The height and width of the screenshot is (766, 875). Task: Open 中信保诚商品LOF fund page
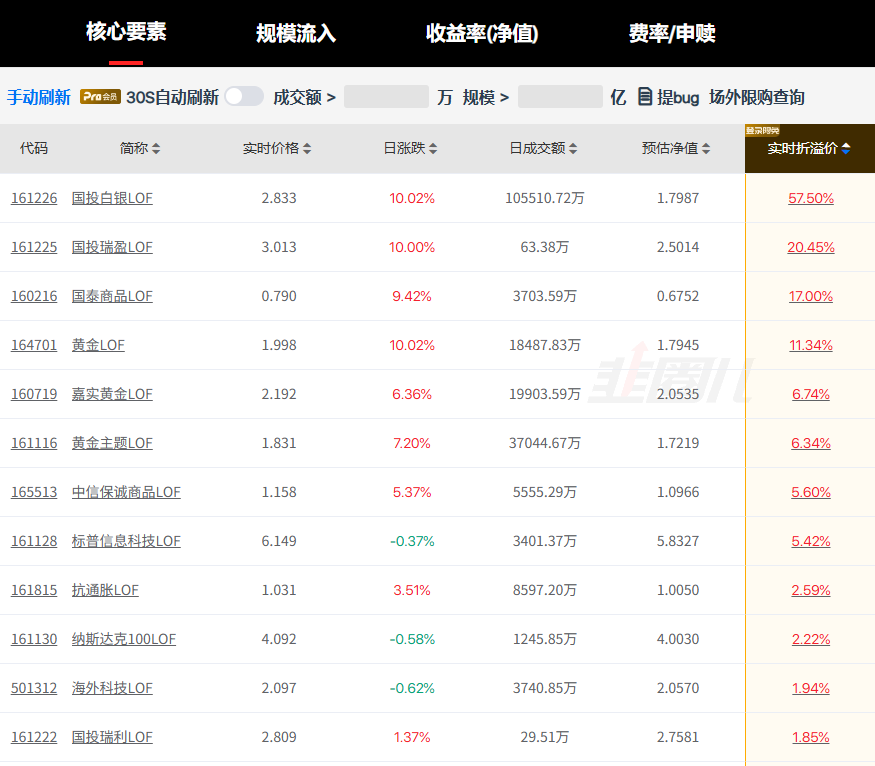(126, 493)
